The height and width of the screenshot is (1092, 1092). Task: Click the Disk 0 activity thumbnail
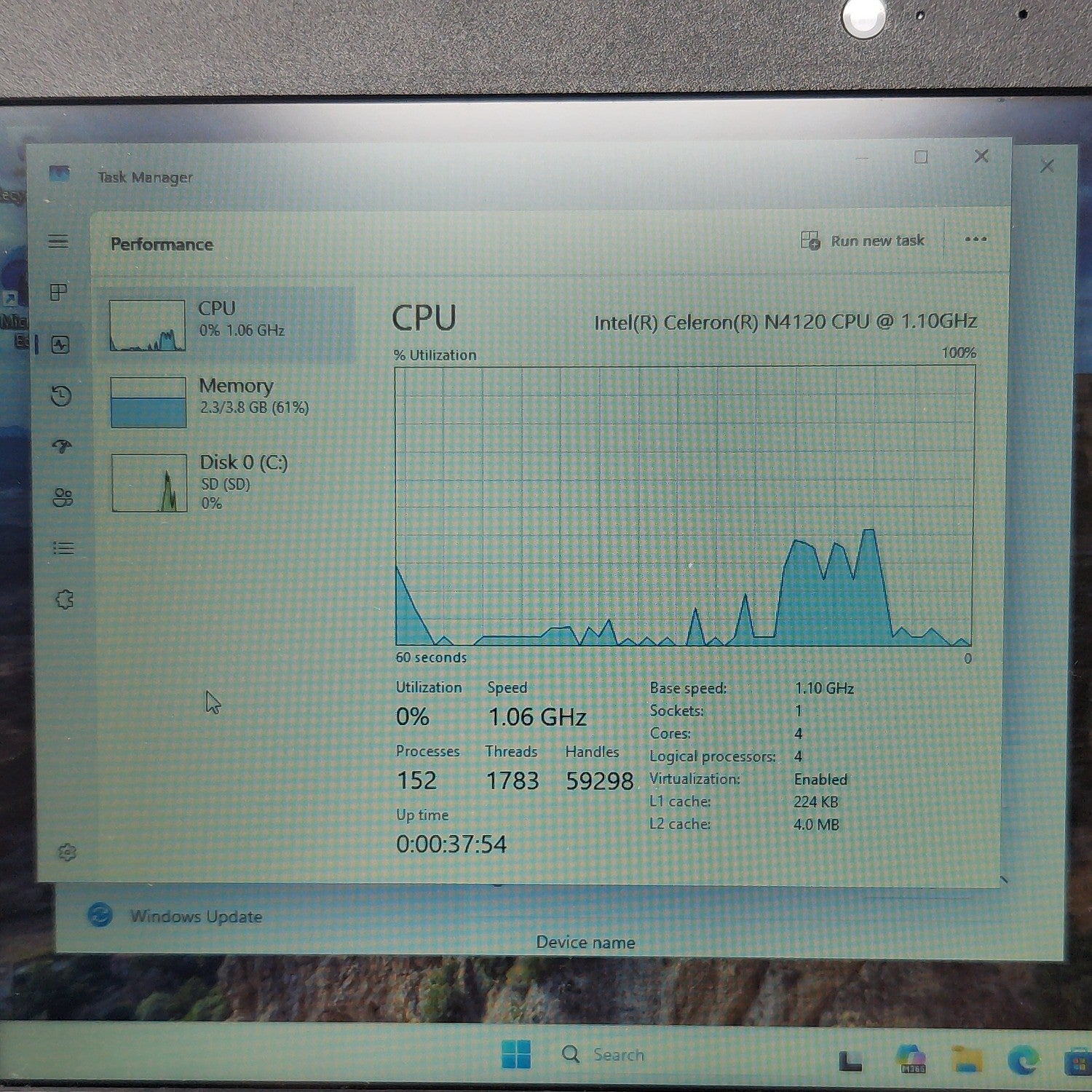click(149, 483)
